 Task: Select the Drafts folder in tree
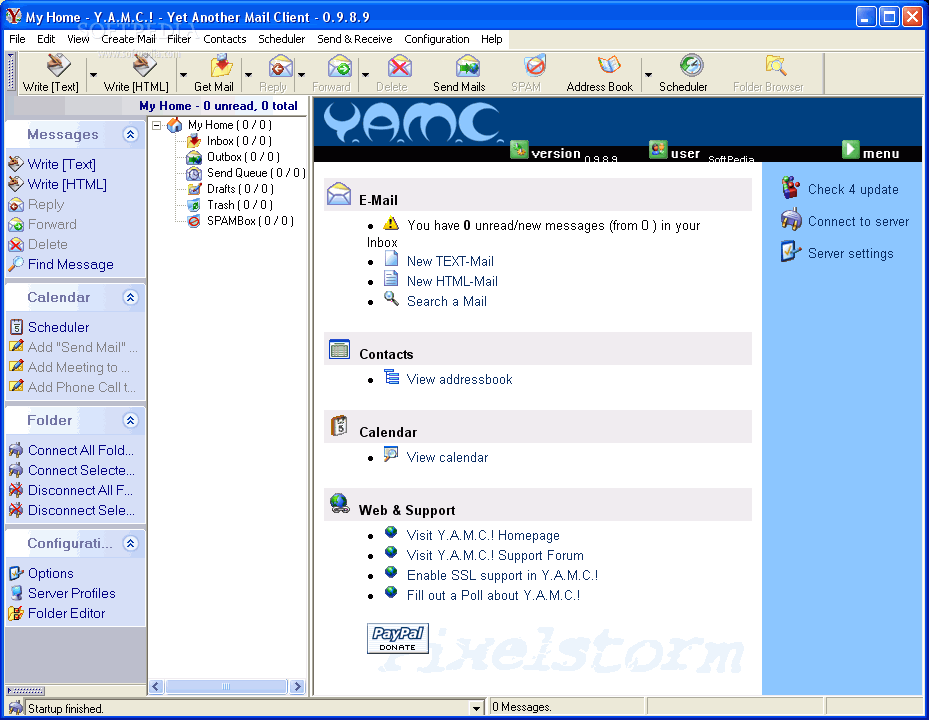240,189
